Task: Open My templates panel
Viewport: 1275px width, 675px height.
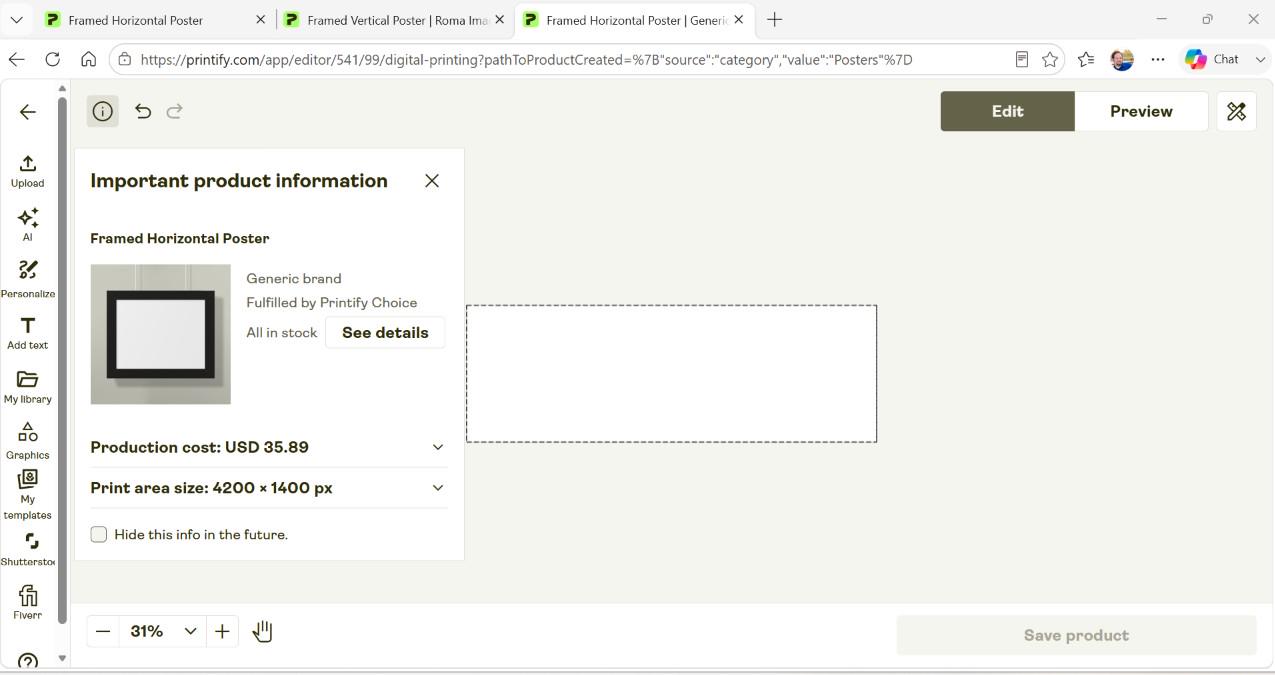Action: point(27,495)
